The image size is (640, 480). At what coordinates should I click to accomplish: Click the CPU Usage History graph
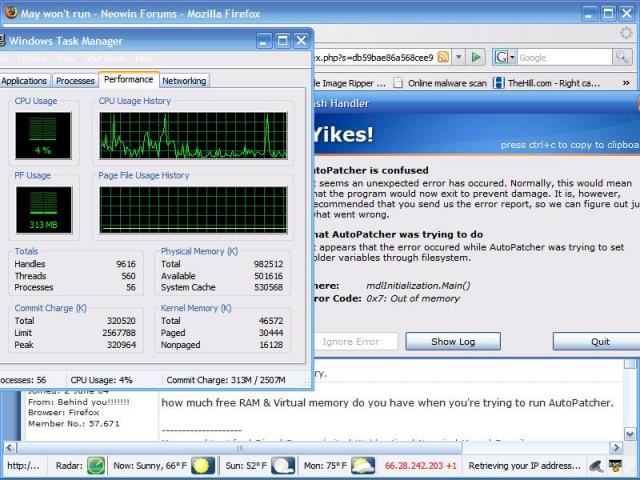[x=193, y=136]
